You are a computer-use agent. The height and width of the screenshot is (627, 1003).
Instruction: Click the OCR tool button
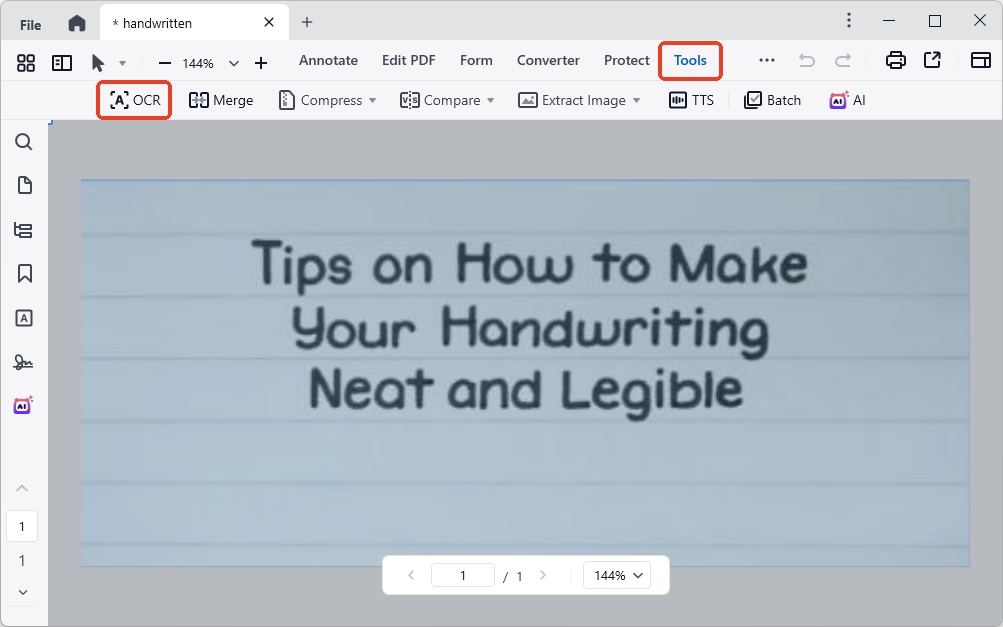coord(135,100)
